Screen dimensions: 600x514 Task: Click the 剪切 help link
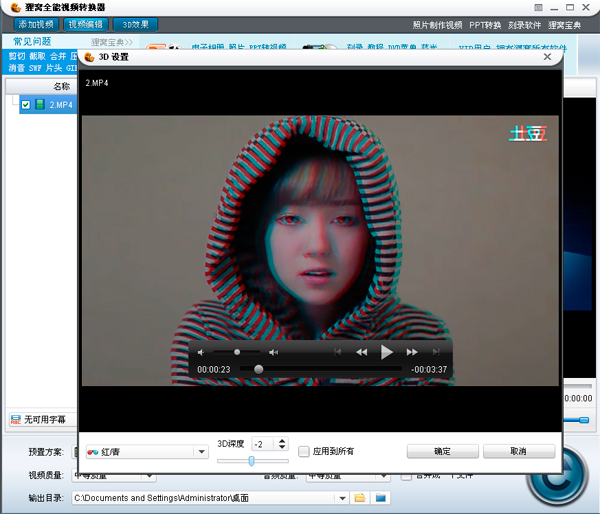[17, 56]
